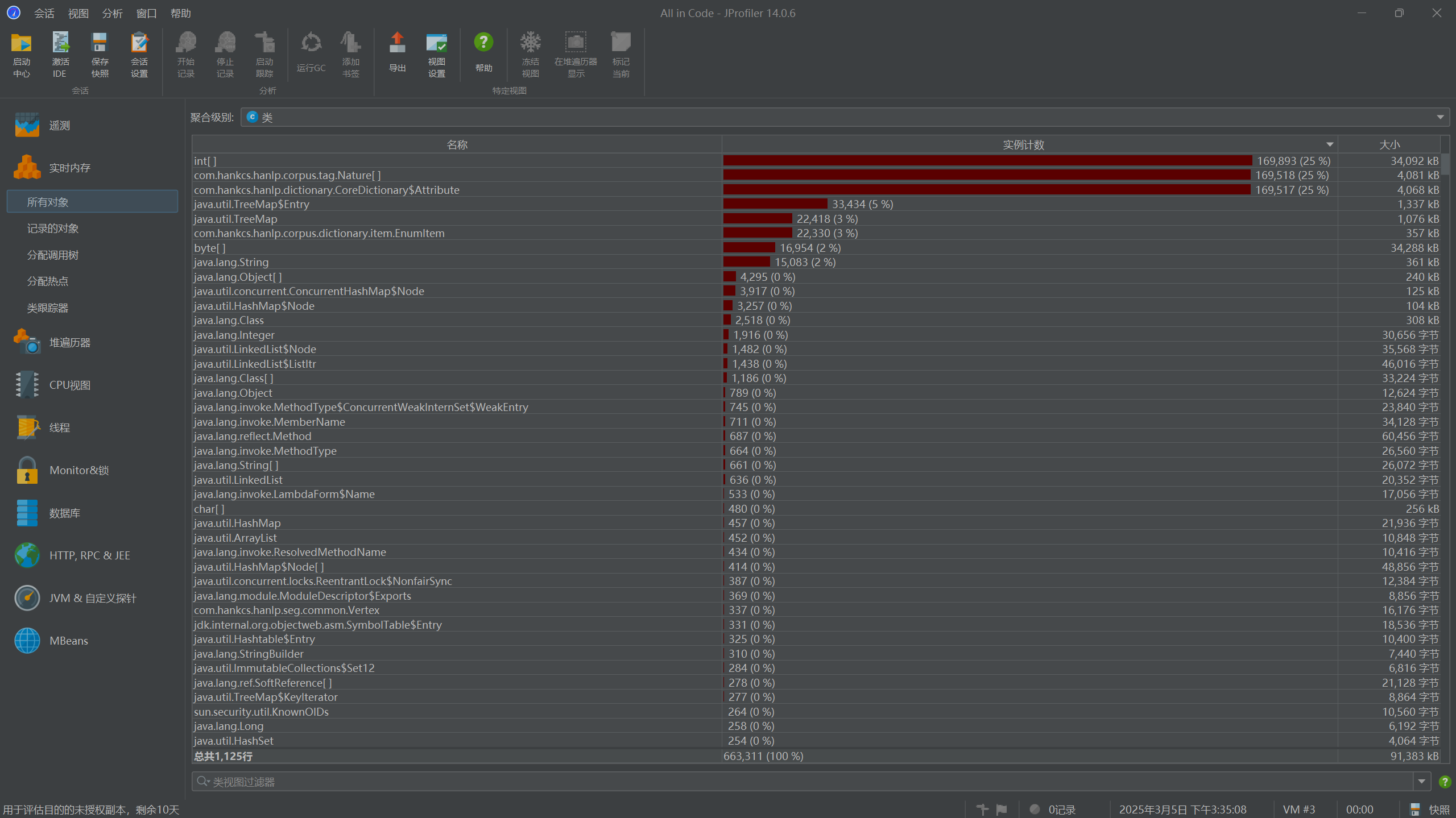The width and height of the screenshot is (1456, 818).
Task: Open the Window menu in menu bar
Action: 146,13
